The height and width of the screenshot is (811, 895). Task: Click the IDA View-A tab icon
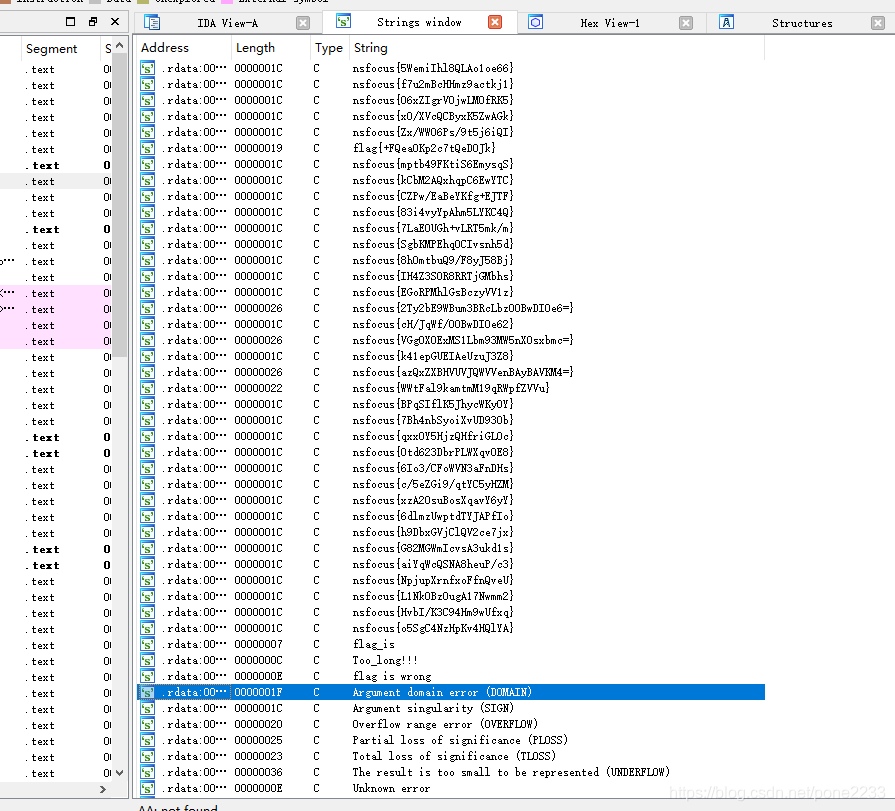(152, 23)
